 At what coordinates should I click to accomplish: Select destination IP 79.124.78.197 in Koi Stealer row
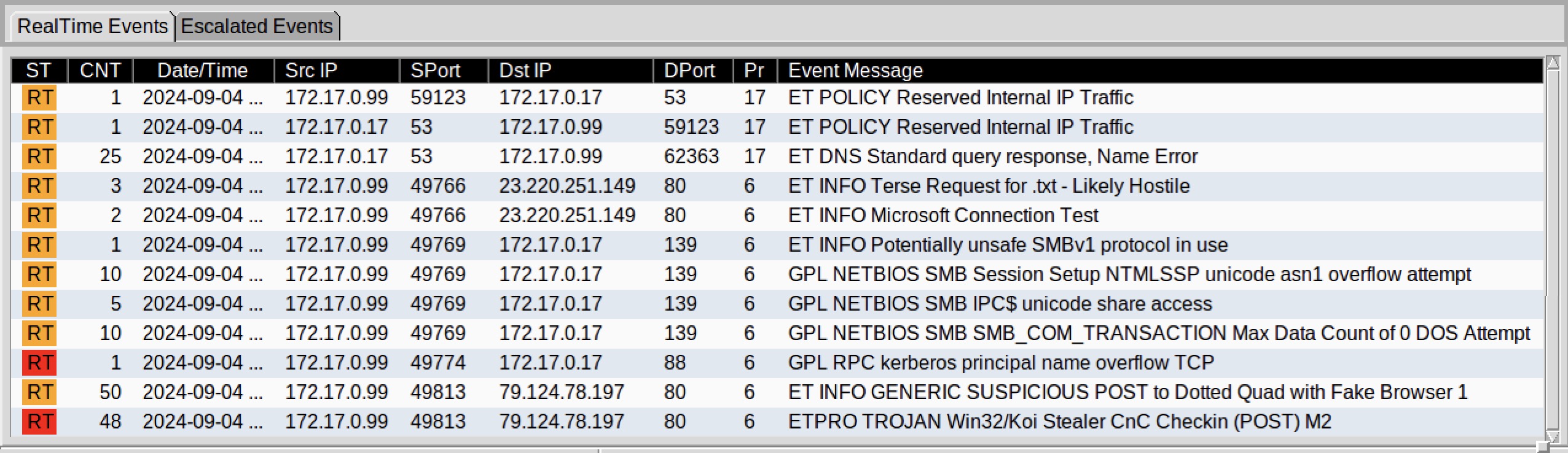[x=561, y=422]
